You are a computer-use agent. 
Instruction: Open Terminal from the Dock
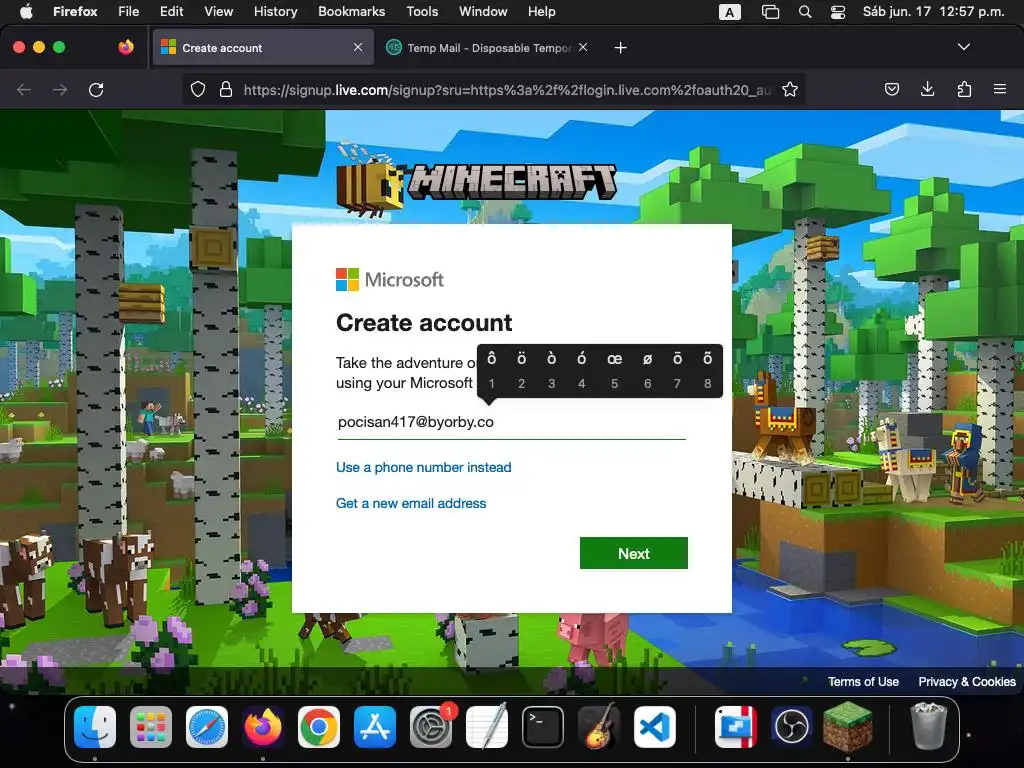[x=543, y=727]
